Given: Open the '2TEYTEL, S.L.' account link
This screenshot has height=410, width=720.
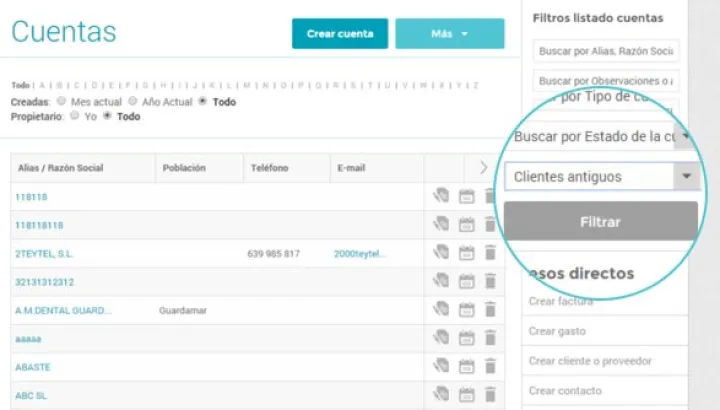Looking at the screenshot, I should 44,254.
